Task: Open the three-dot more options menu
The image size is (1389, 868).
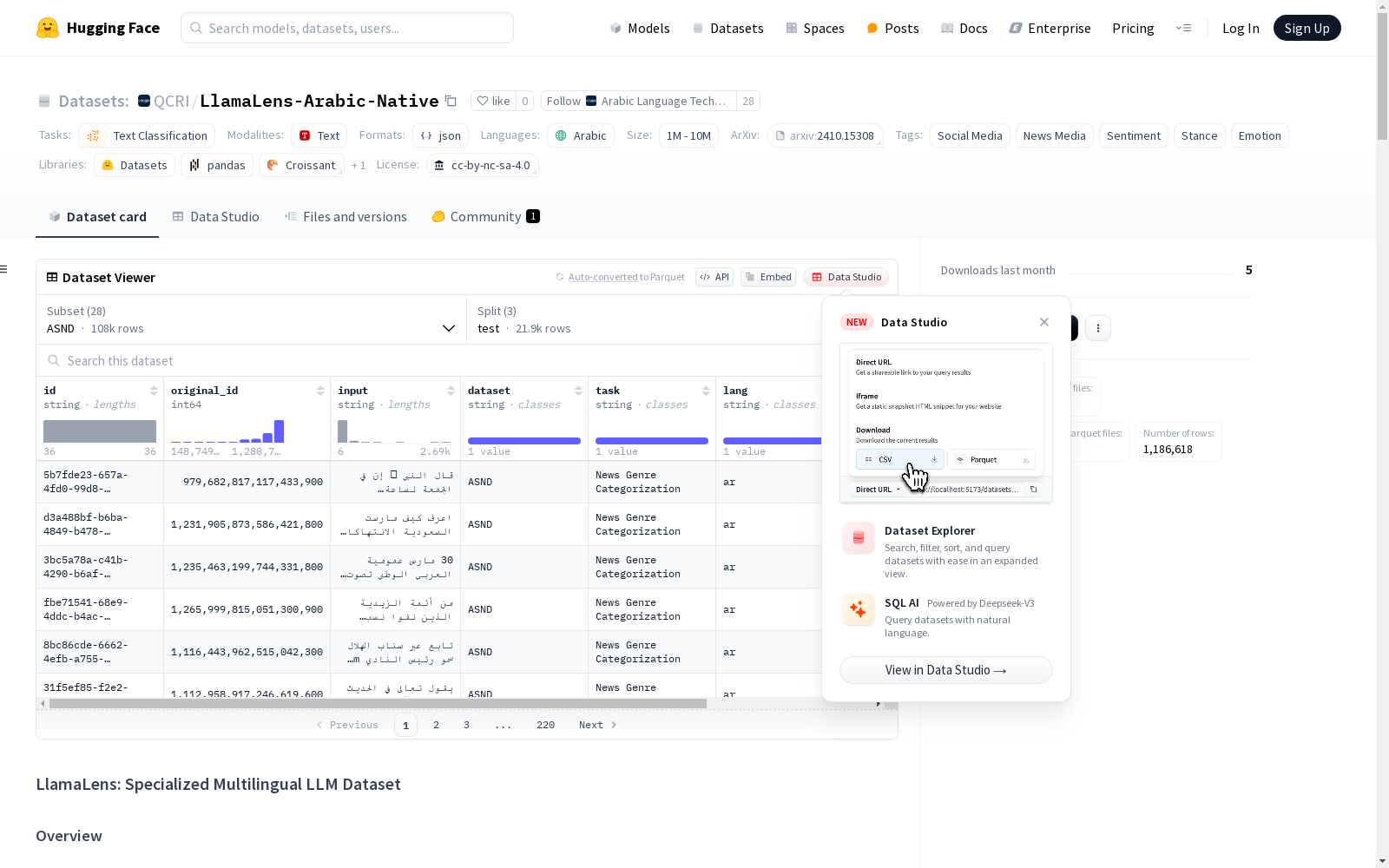Action: click(1098, 328)
